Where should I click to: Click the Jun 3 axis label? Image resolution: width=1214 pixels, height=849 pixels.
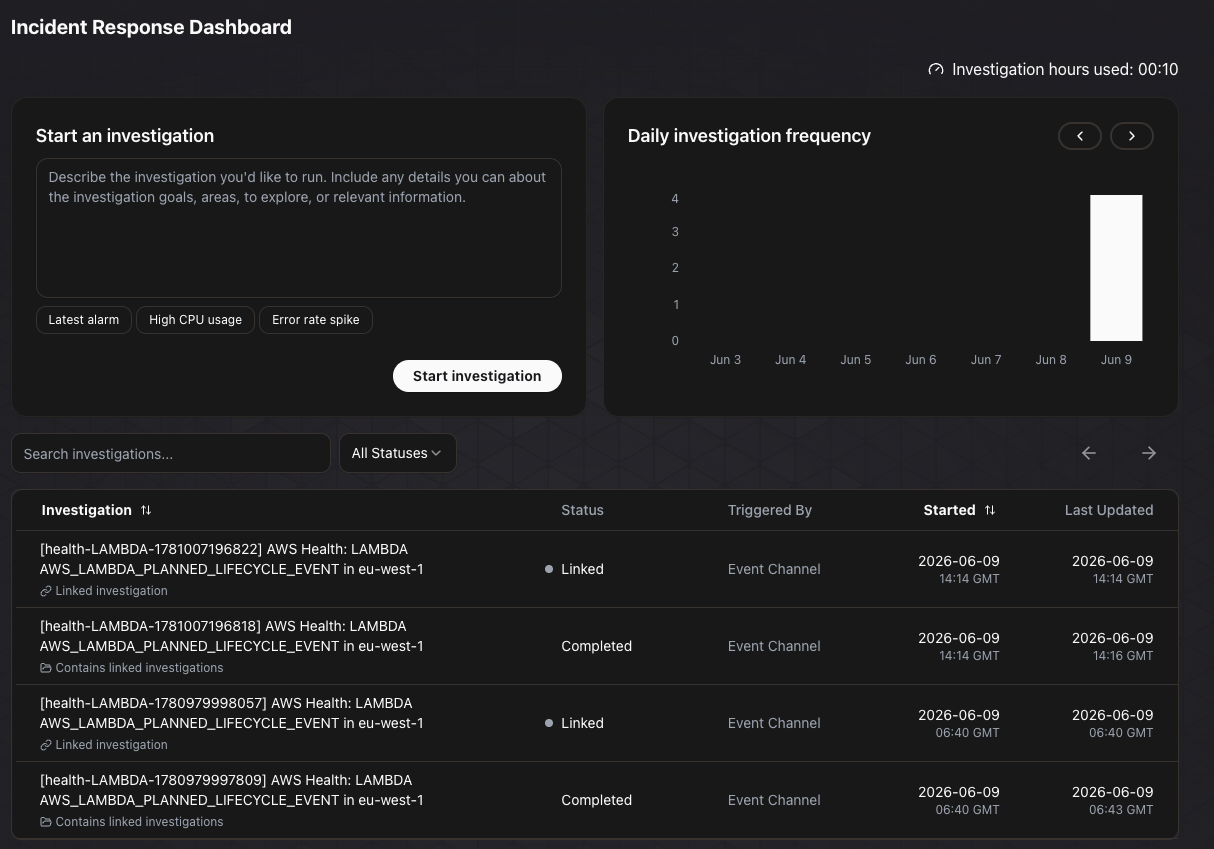pyautogui.click(x=725, y=360)
